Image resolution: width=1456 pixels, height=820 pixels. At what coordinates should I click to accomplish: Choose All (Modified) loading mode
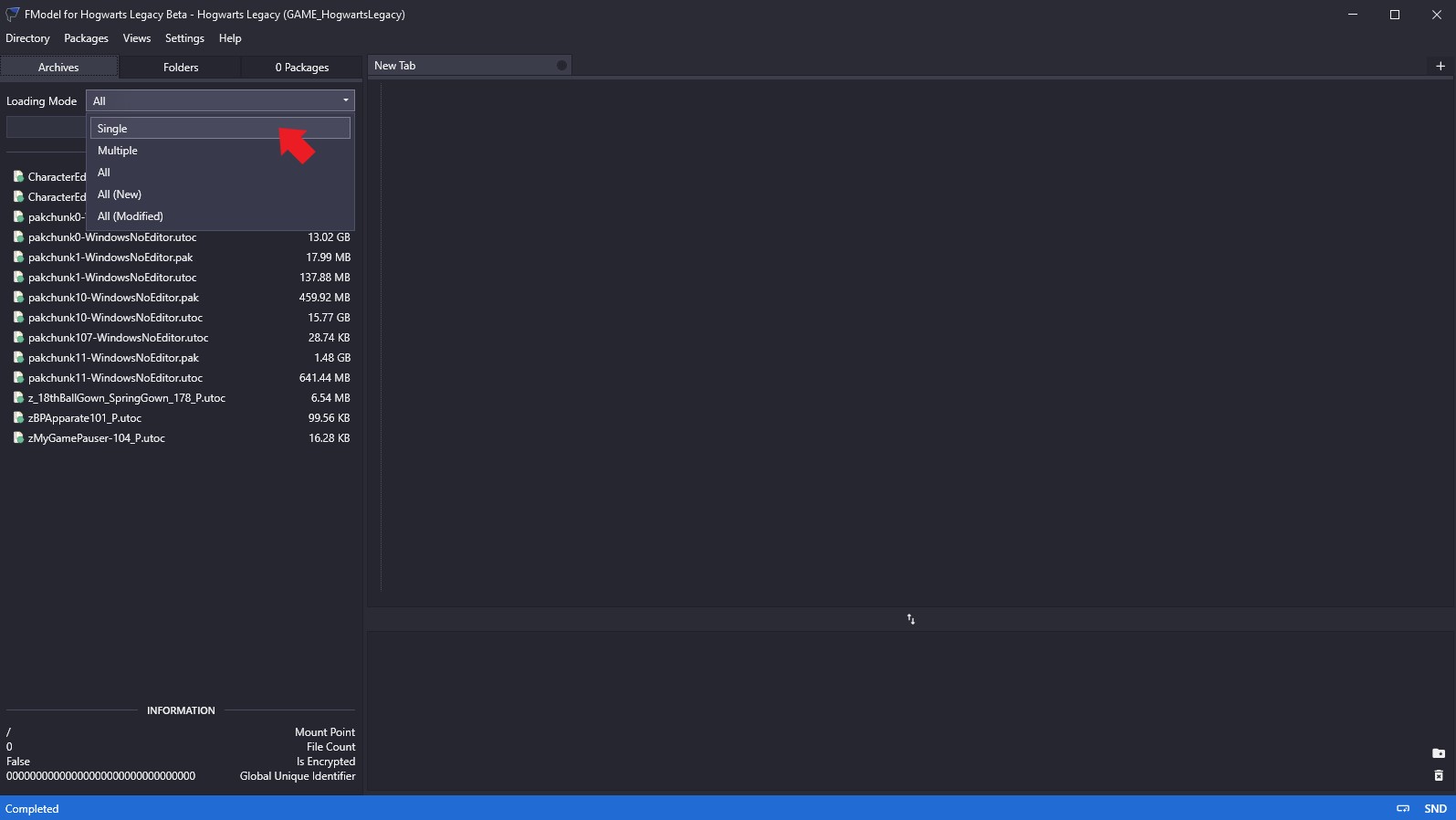(x=220, y=216)
